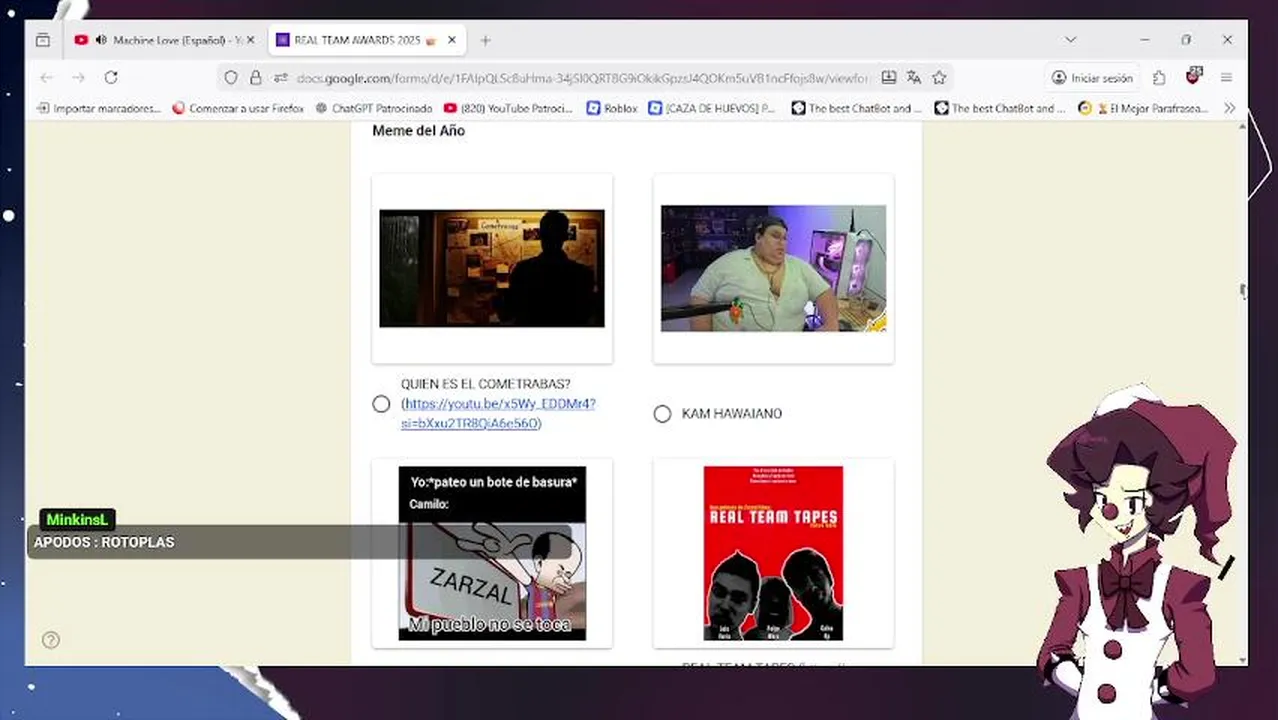The width and height of the screenshot is (1278, 720).
Task: Select QUIEN ES EL COMETRABAS radio option
Action: [x=381, y=404]
